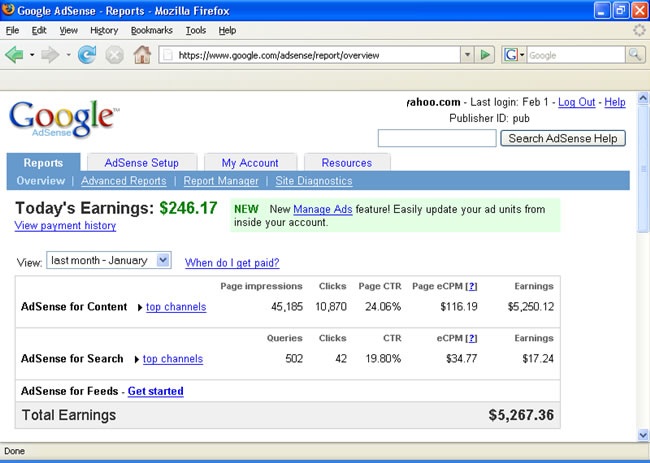Click the Reload page icon
Viewport: 650px width, 463px height.
click(87, 55)
